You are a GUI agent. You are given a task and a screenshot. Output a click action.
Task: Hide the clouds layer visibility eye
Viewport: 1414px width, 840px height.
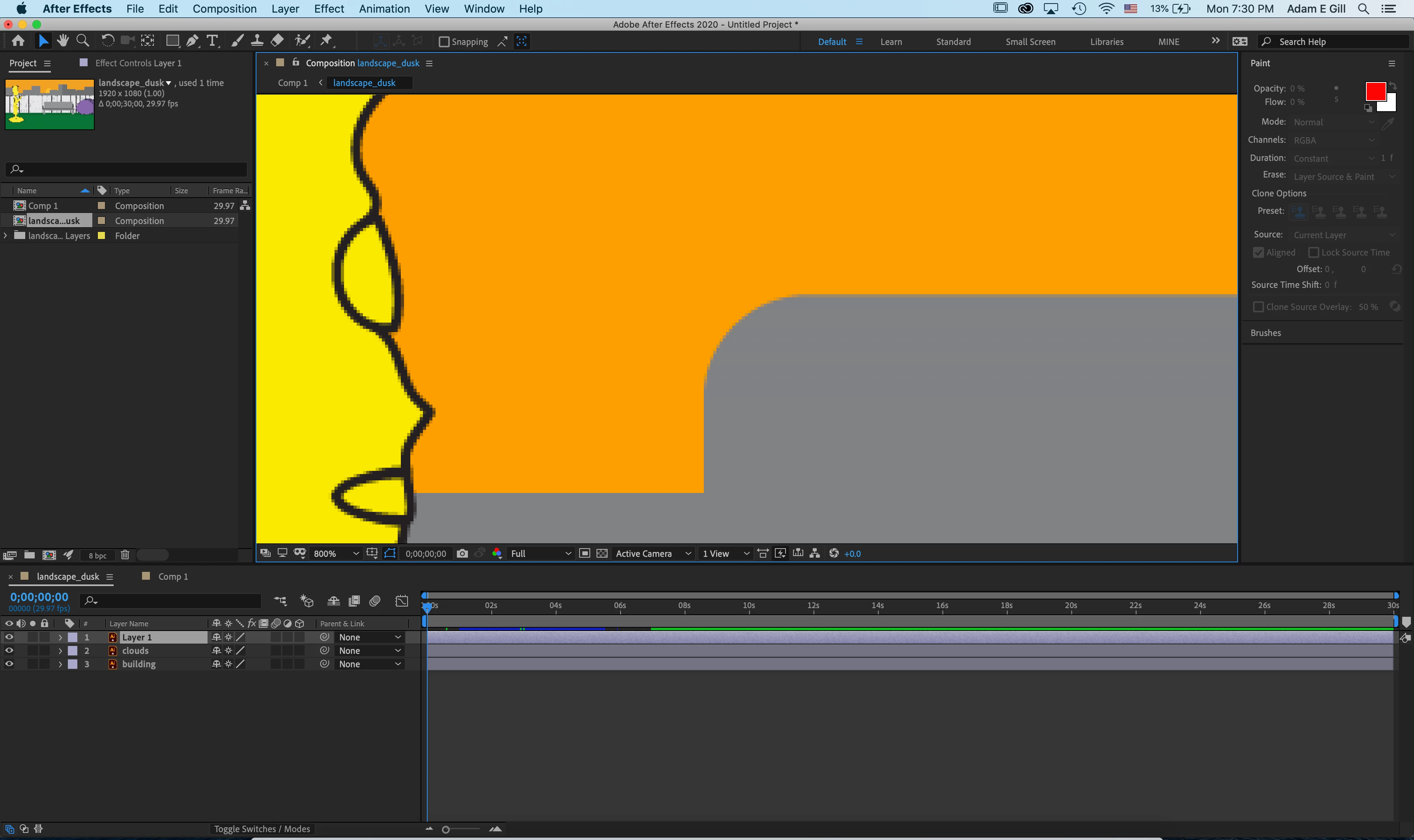tap(9, 651)
